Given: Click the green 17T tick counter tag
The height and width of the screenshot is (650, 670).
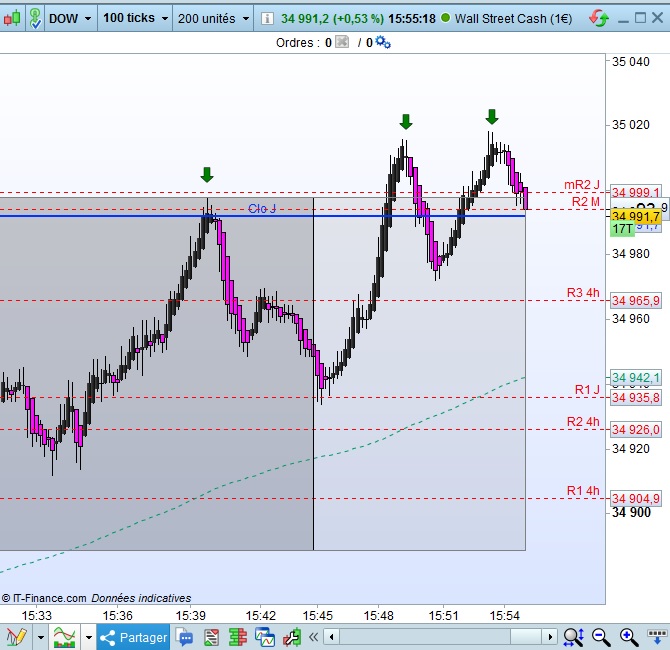Looking at the screenshot, I should 623,229.
